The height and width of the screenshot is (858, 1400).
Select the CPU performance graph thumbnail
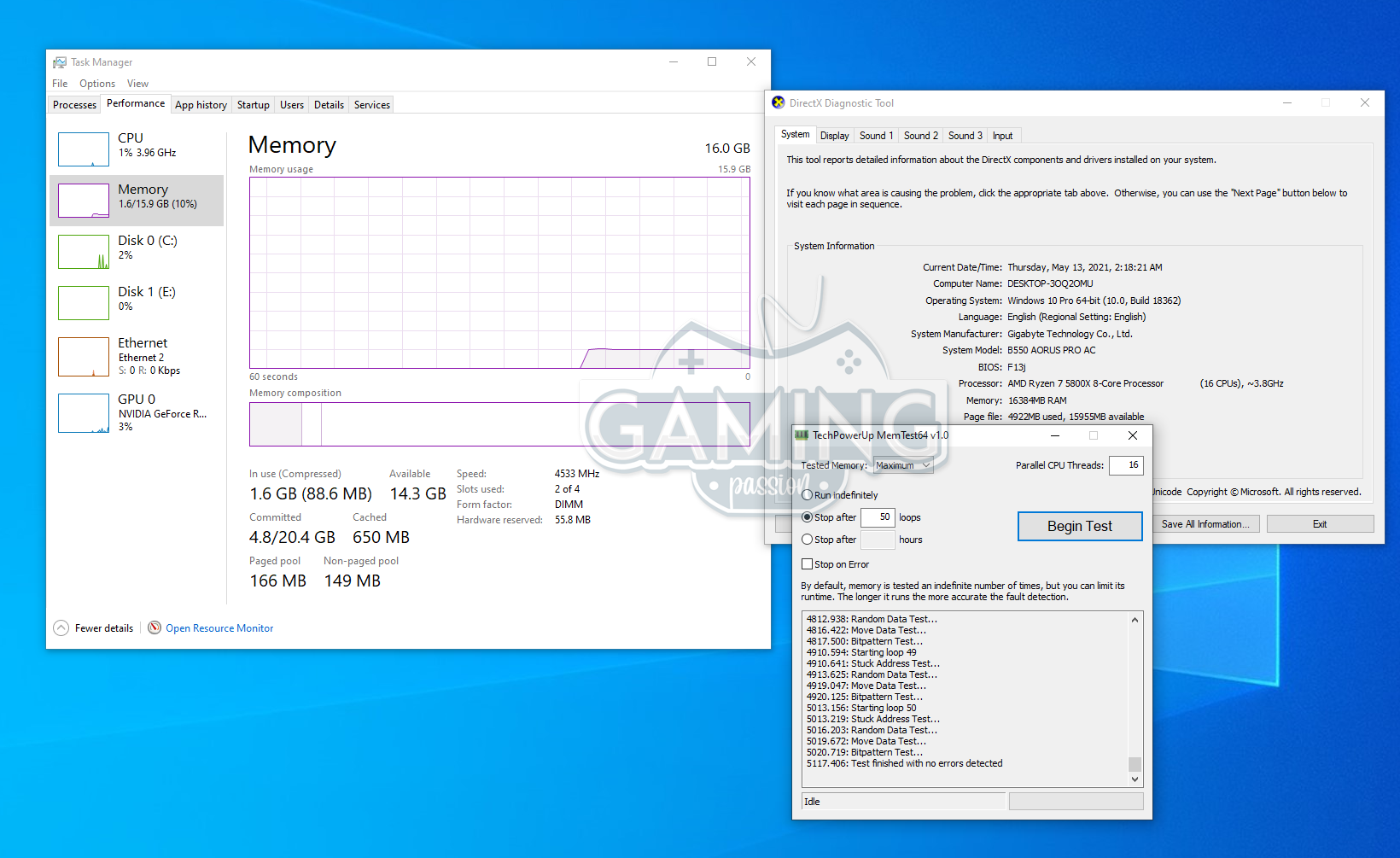(x=84, y=149)
